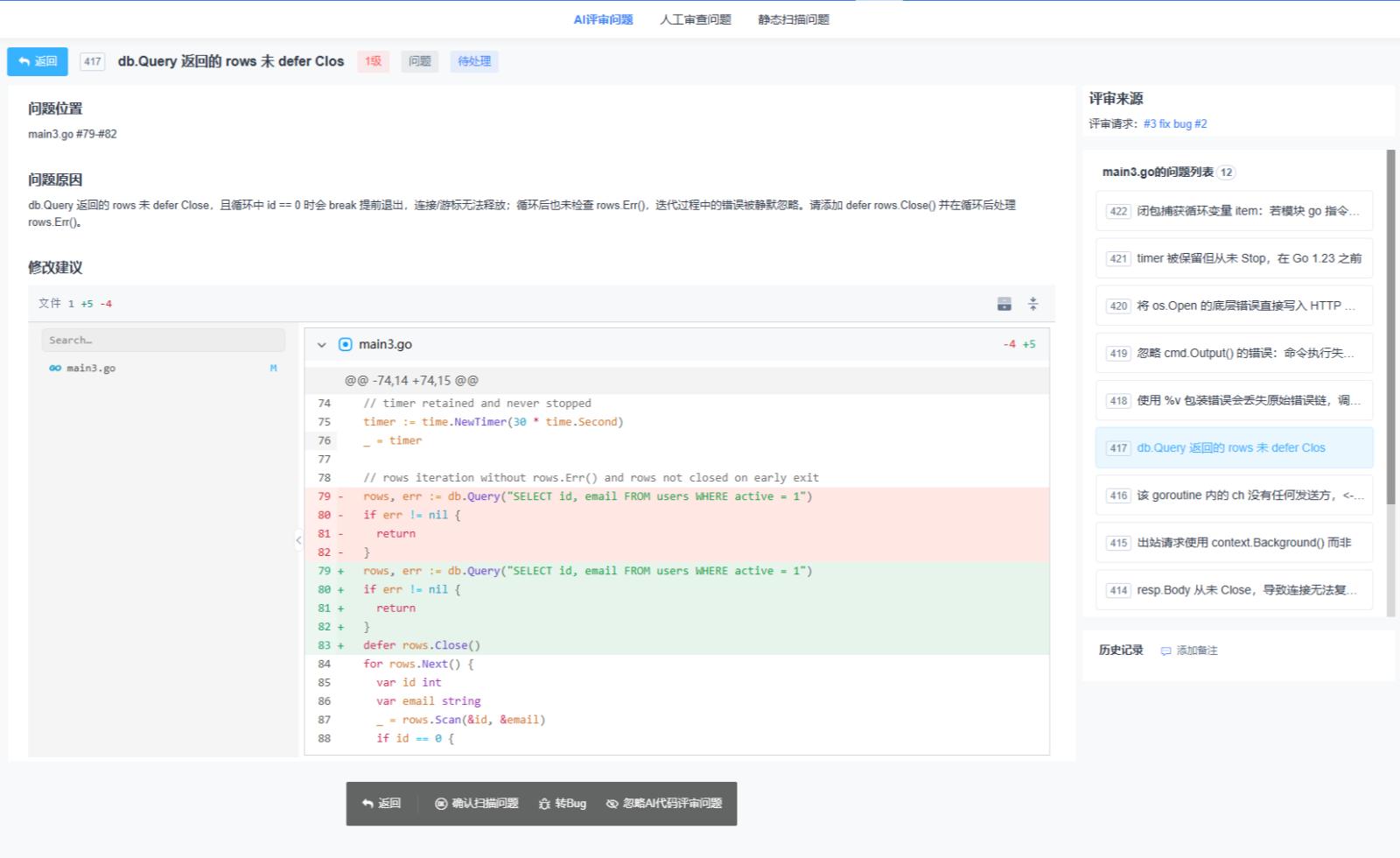Viewport: 1400px width, 858px height.
Task: Click the 历史记录 heading
Action: click(1121, 651)
